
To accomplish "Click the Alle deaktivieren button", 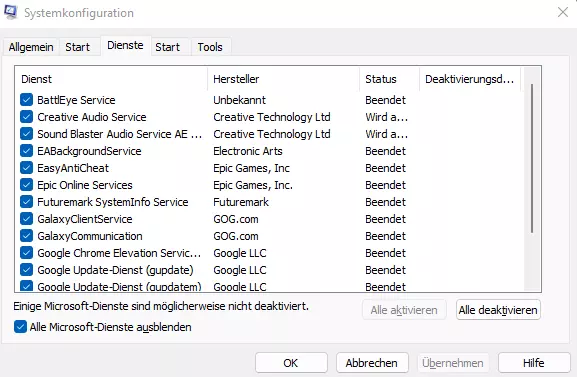I will tap(498, 310).
